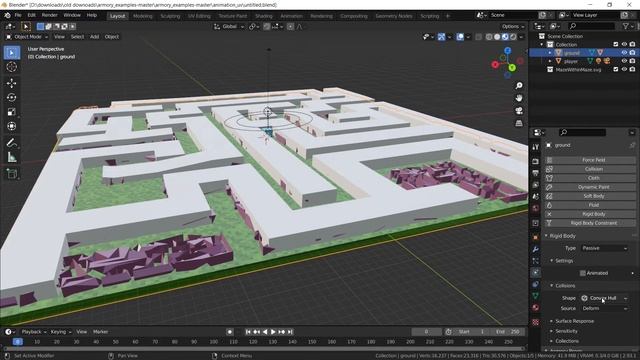The height and width of the screenshot is (360, 640).
Task: Hide the Collection with eye icon
Action: pos(624,44)
